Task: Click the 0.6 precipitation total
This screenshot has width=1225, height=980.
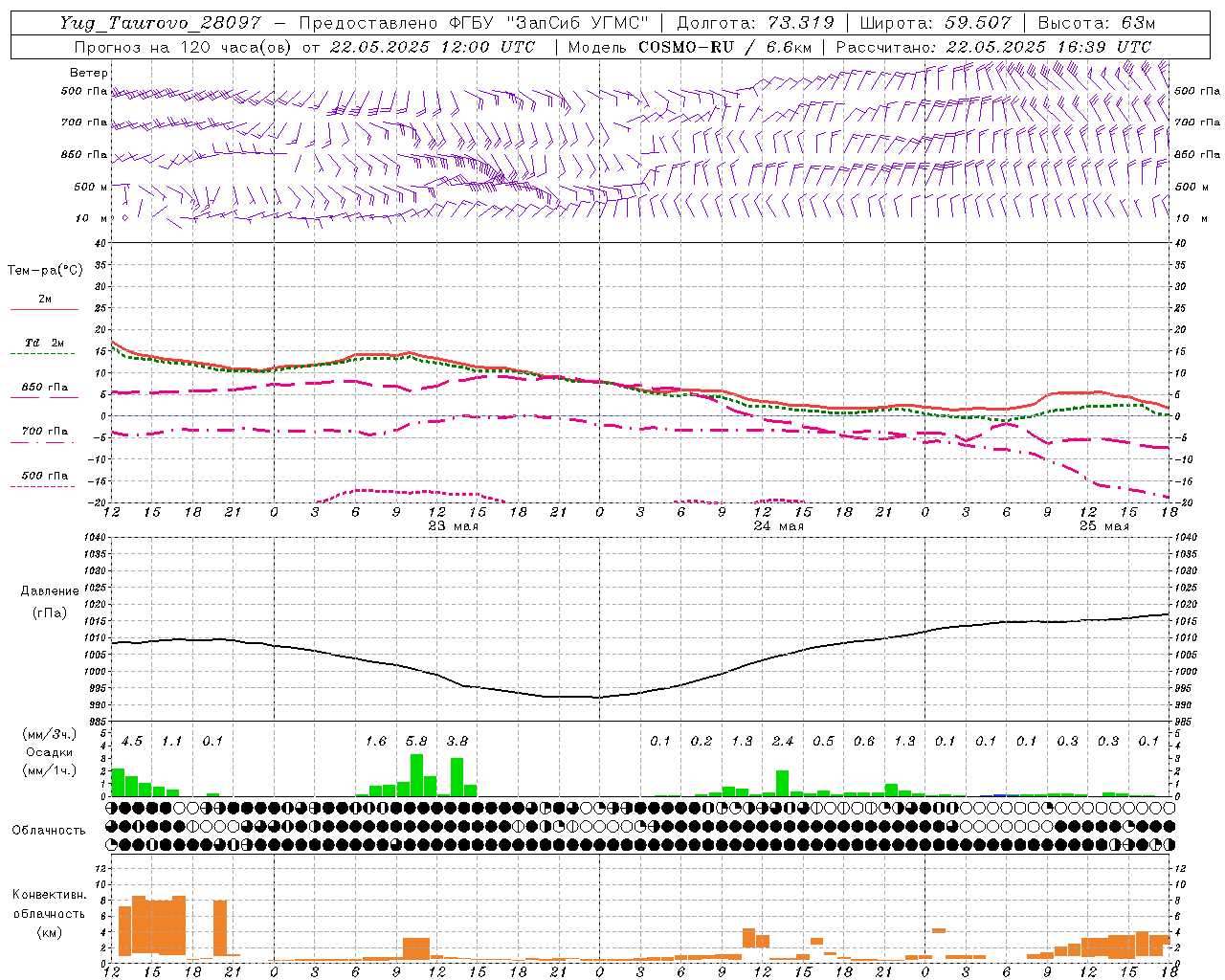Action: click(864, 742)
